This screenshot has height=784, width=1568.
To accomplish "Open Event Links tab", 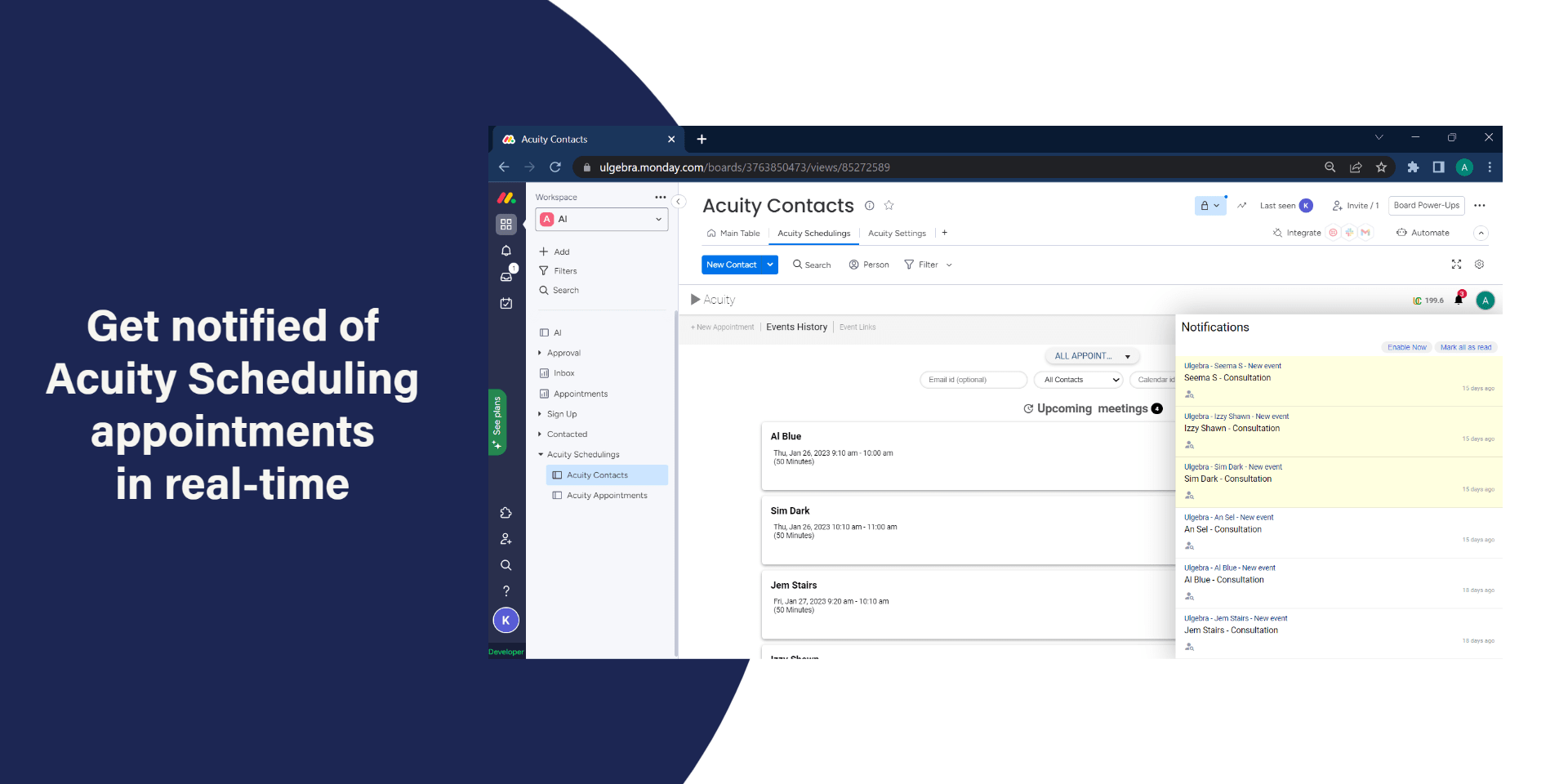I will pos(857,327).
